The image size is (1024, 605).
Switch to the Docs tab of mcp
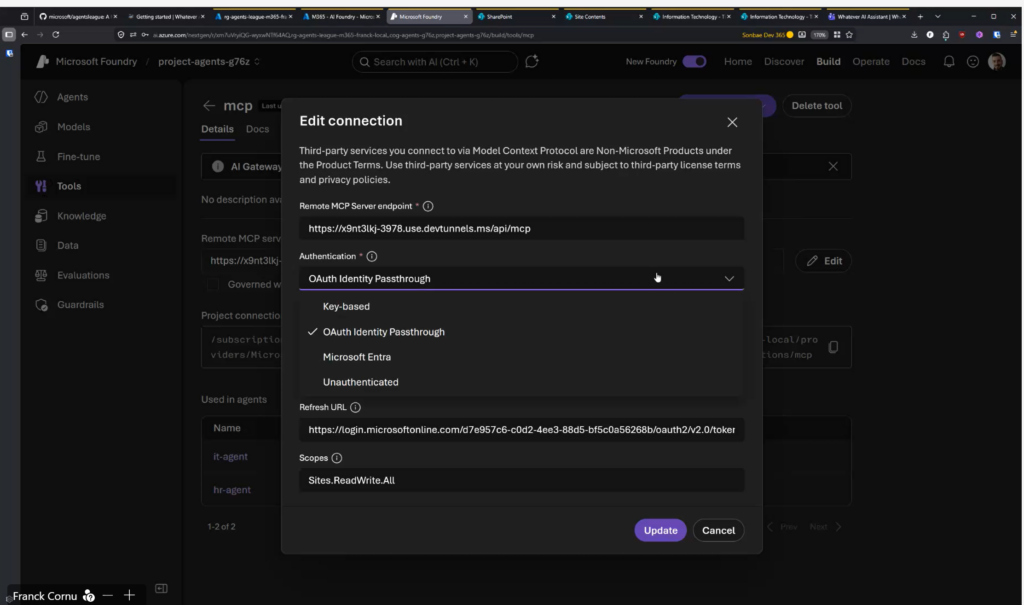click(x=257, y=129)
